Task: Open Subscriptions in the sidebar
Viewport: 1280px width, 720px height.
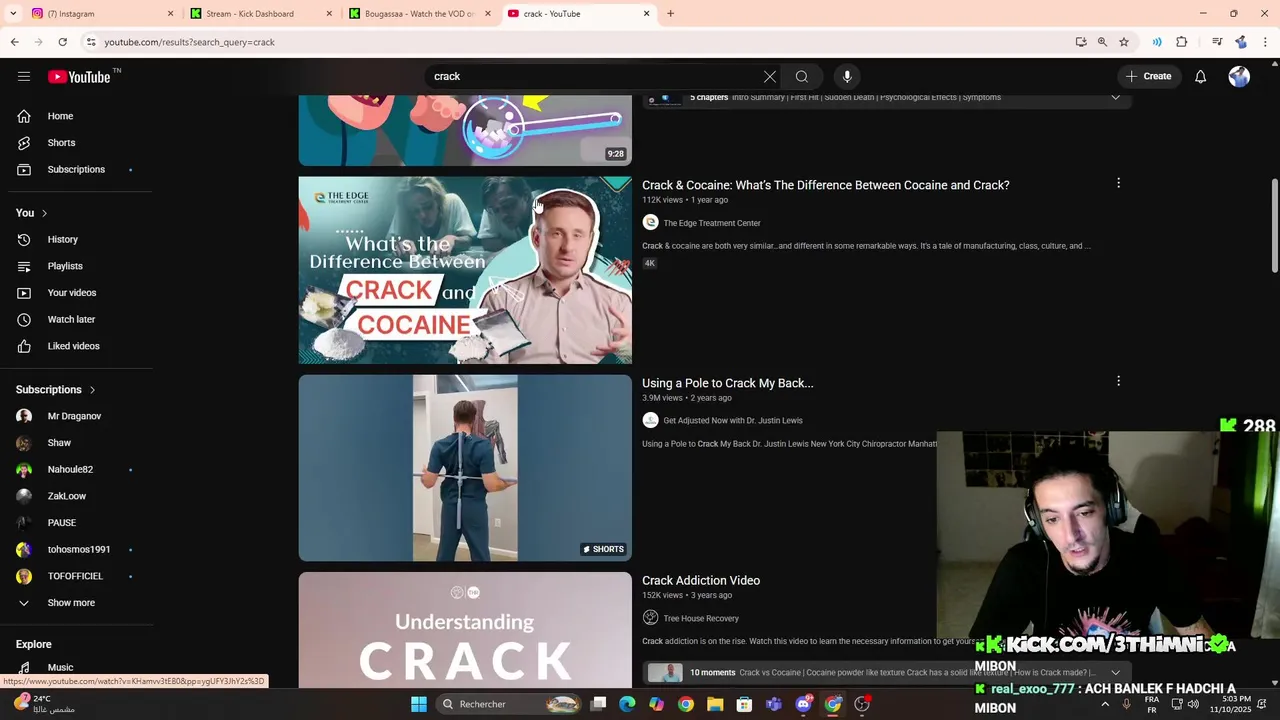Action: click(76, 169)
